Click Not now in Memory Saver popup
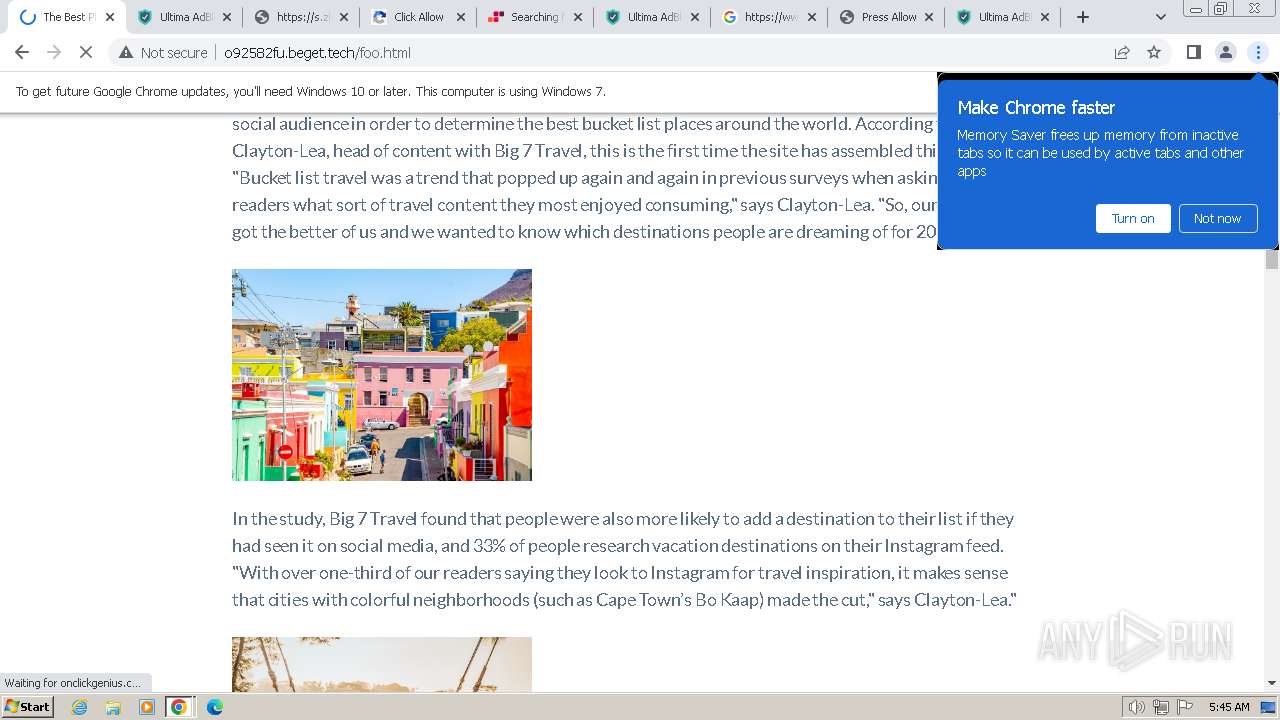The image size is (1280, 720). point(1217,218)
